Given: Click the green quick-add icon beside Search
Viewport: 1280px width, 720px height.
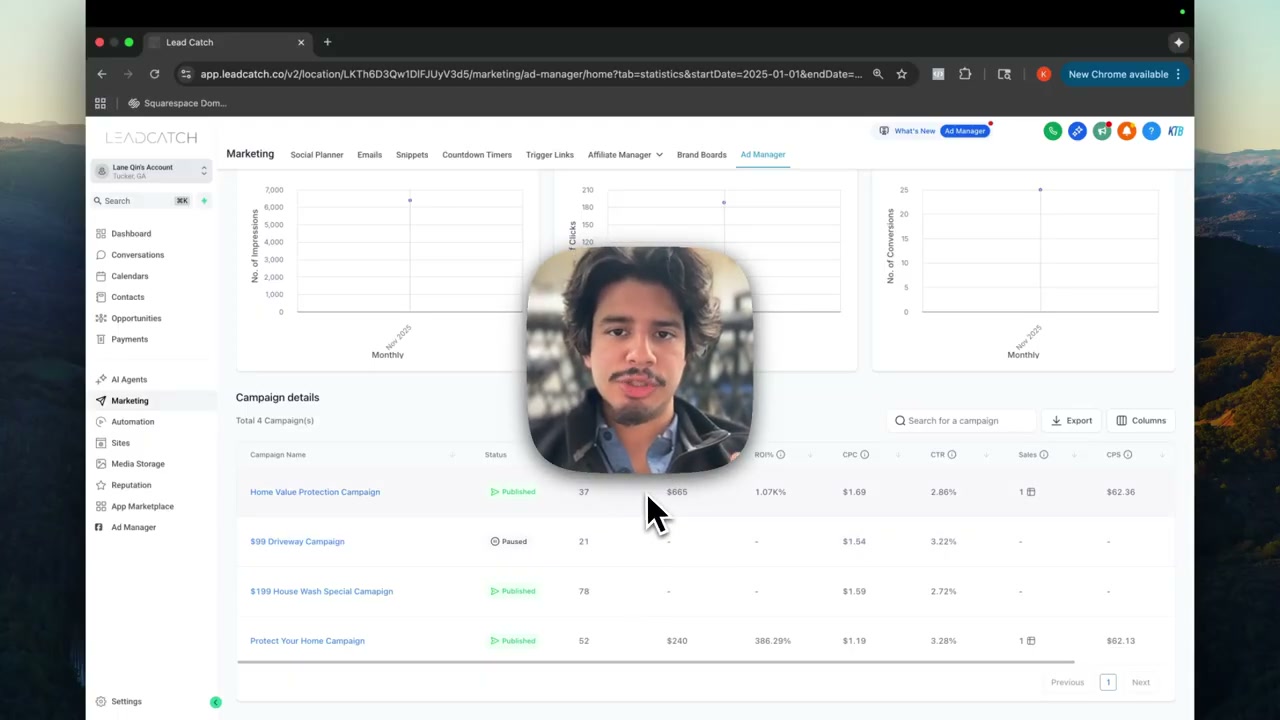Looking at the screenshot, I should (x=204, y=201).
